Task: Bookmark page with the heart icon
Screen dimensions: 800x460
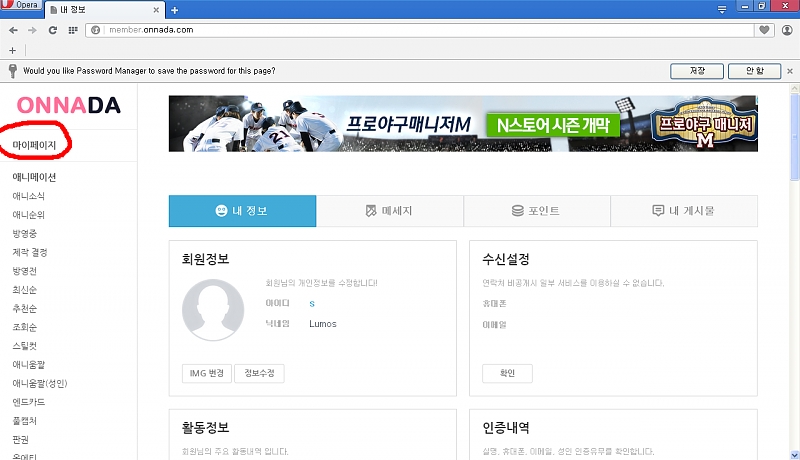Action: click(x=765, y=30)
